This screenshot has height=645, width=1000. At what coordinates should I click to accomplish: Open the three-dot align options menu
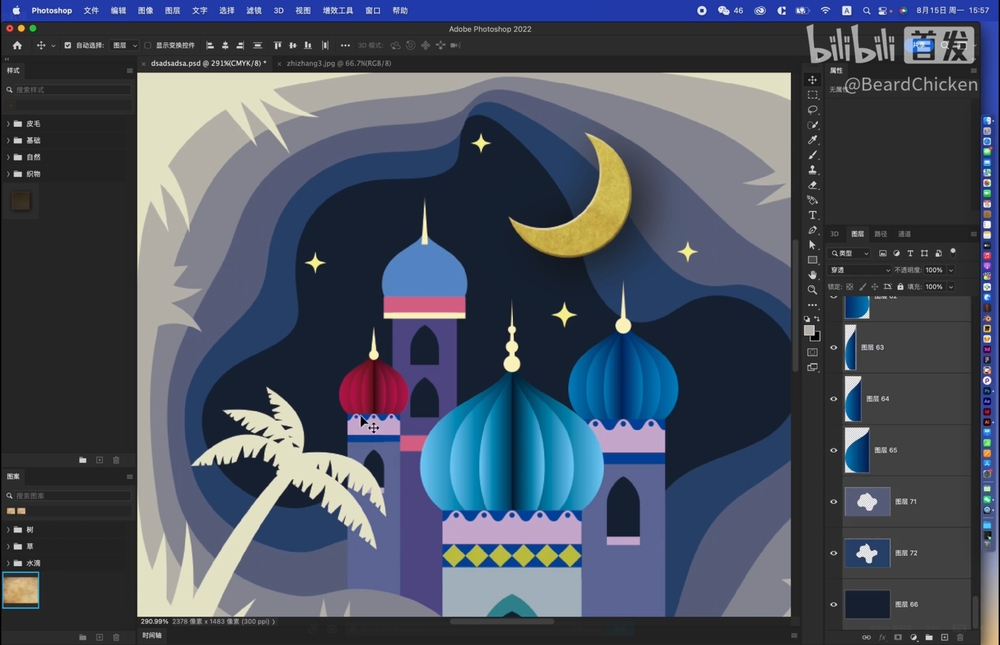tap(345, 45)
